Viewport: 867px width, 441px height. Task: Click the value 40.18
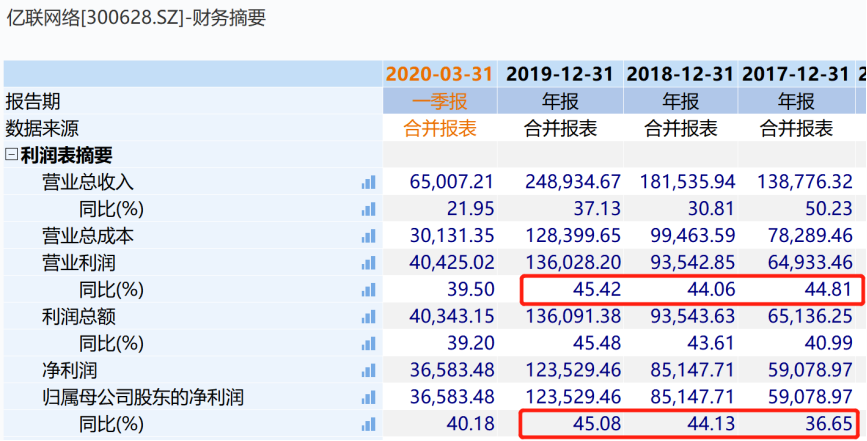[471, 424]
